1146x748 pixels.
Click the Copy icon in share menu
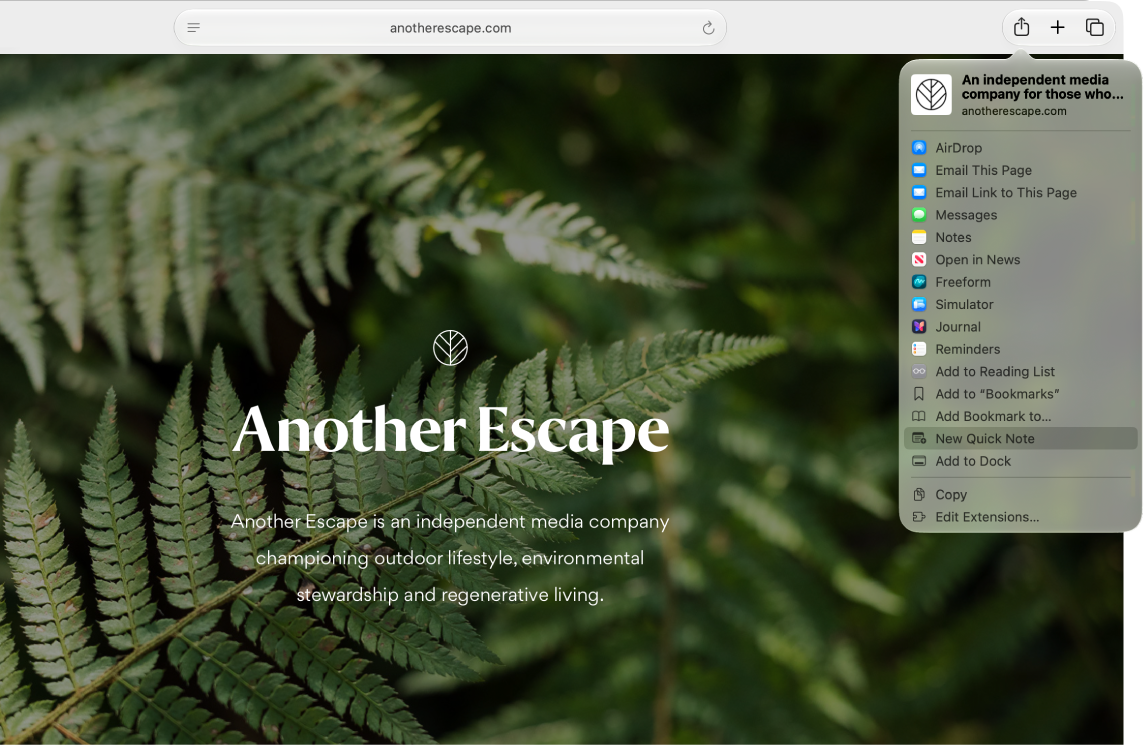pyautogui.click(x=921, y=496)
